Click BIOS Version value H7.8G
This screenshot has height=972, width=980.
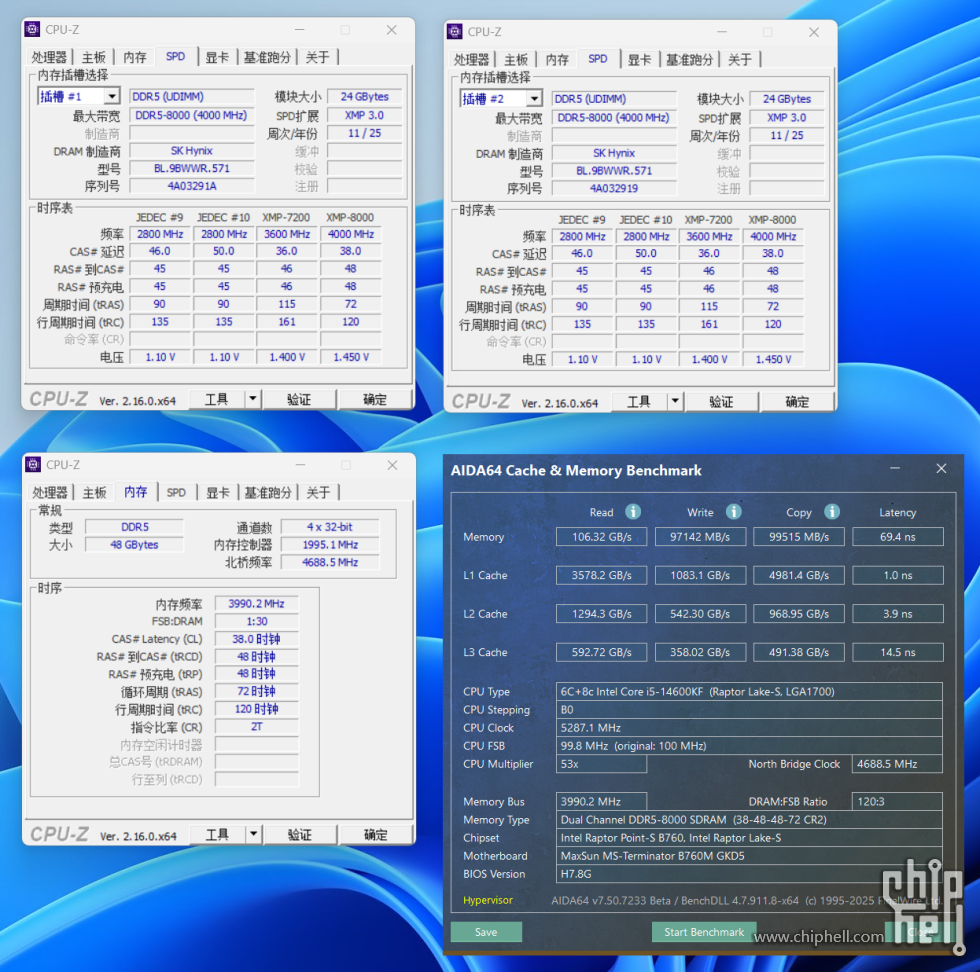point(749,874)
